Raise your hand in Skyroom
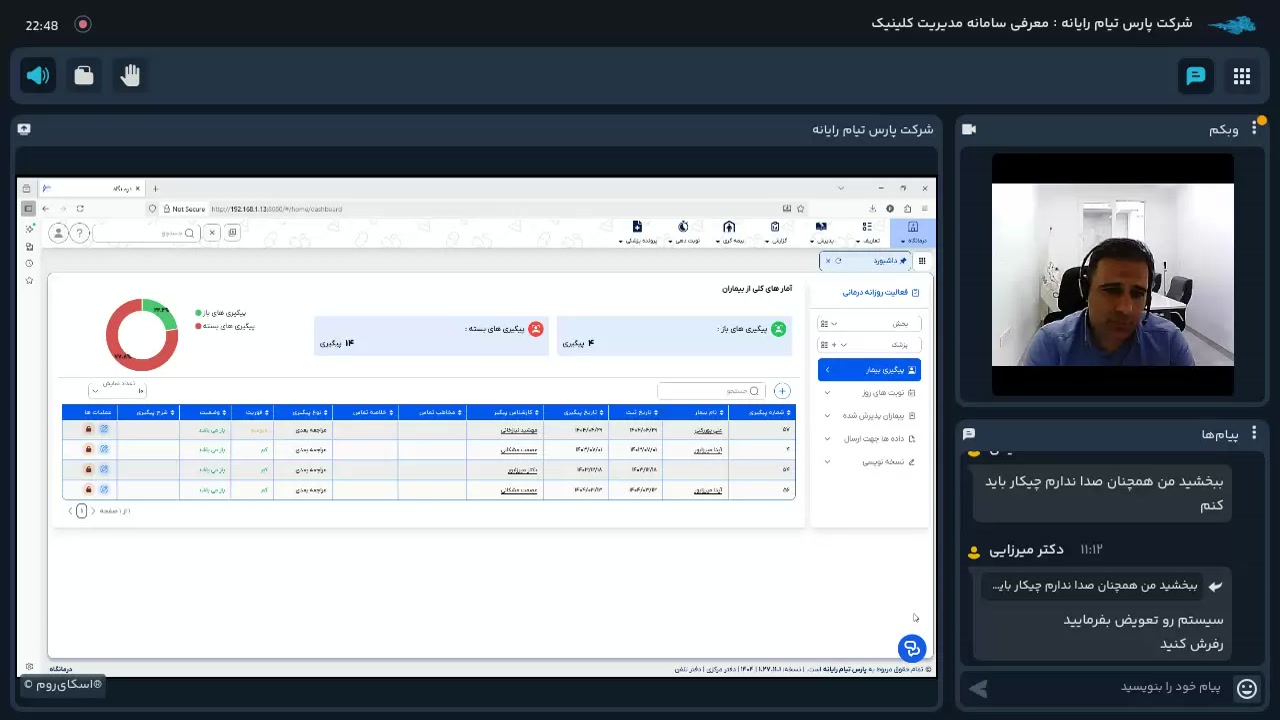Viewport: 1280px width, 720px height. (130, 76)
